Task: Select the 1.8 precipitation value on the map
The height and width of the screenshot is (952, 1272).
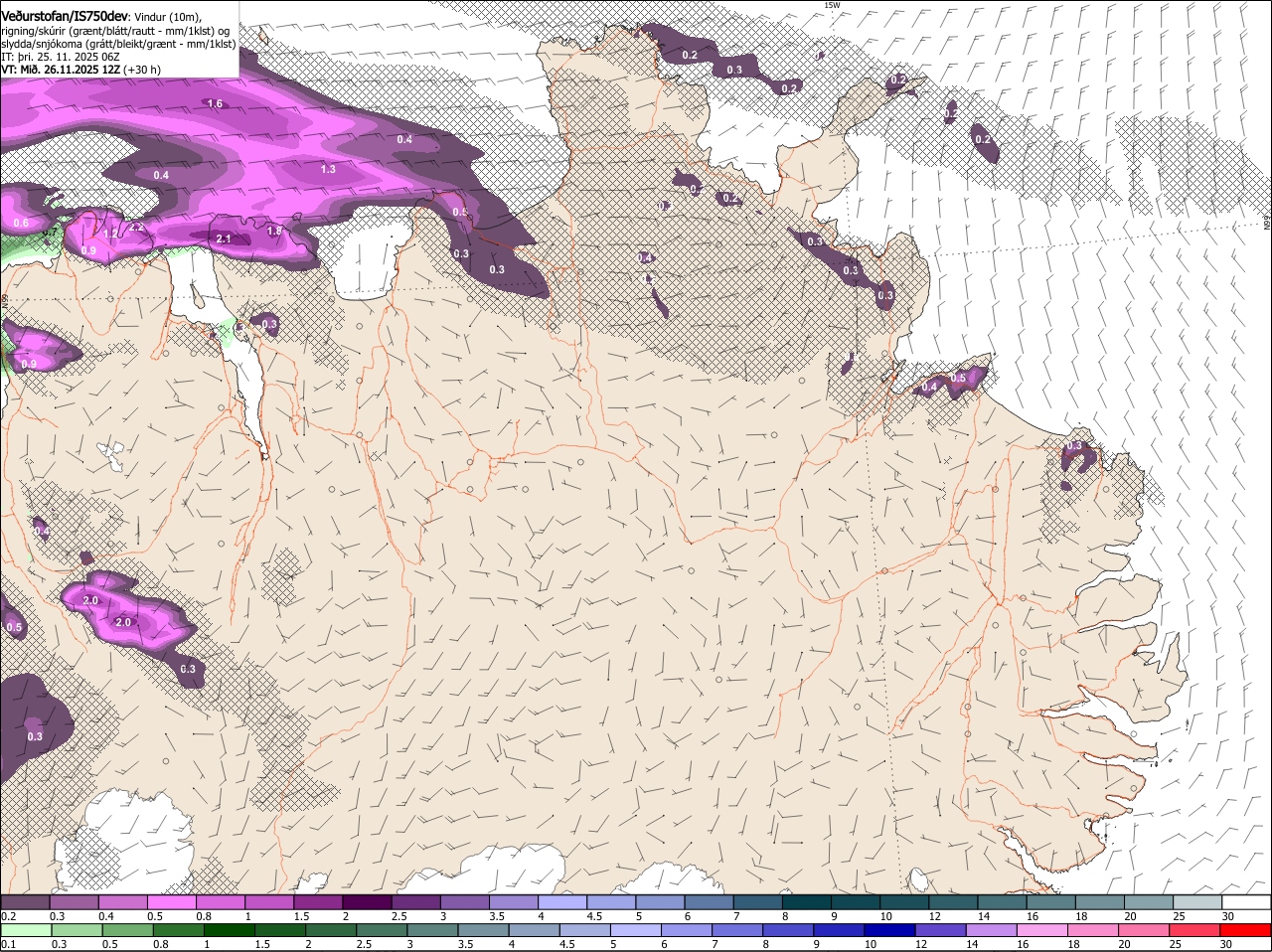Action: (275, 230)
